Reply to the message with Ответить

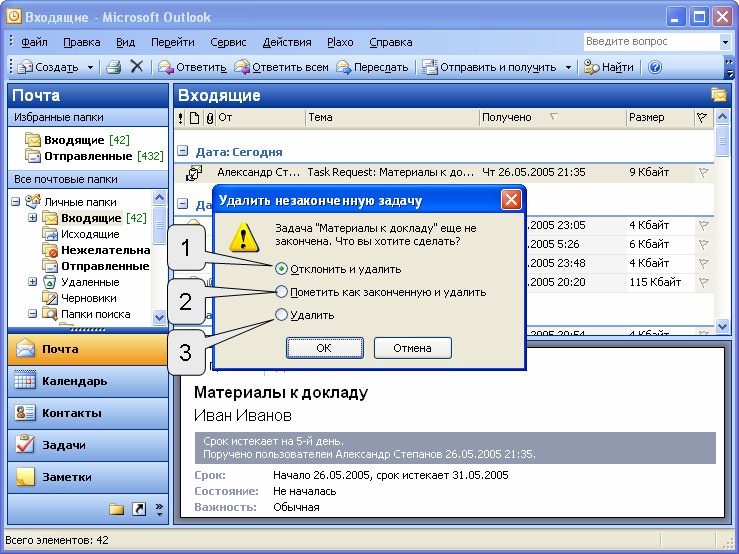point(192,67)
